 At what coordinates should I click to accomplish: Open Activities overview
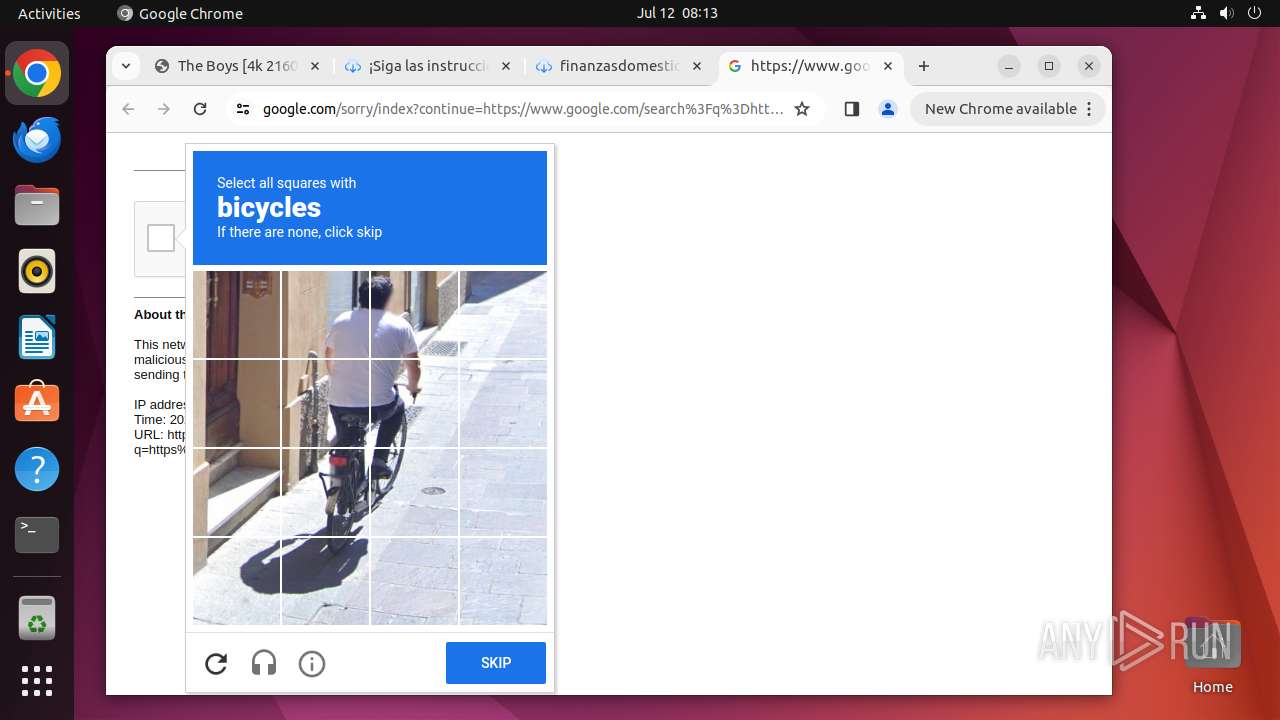tap(49, 13)
